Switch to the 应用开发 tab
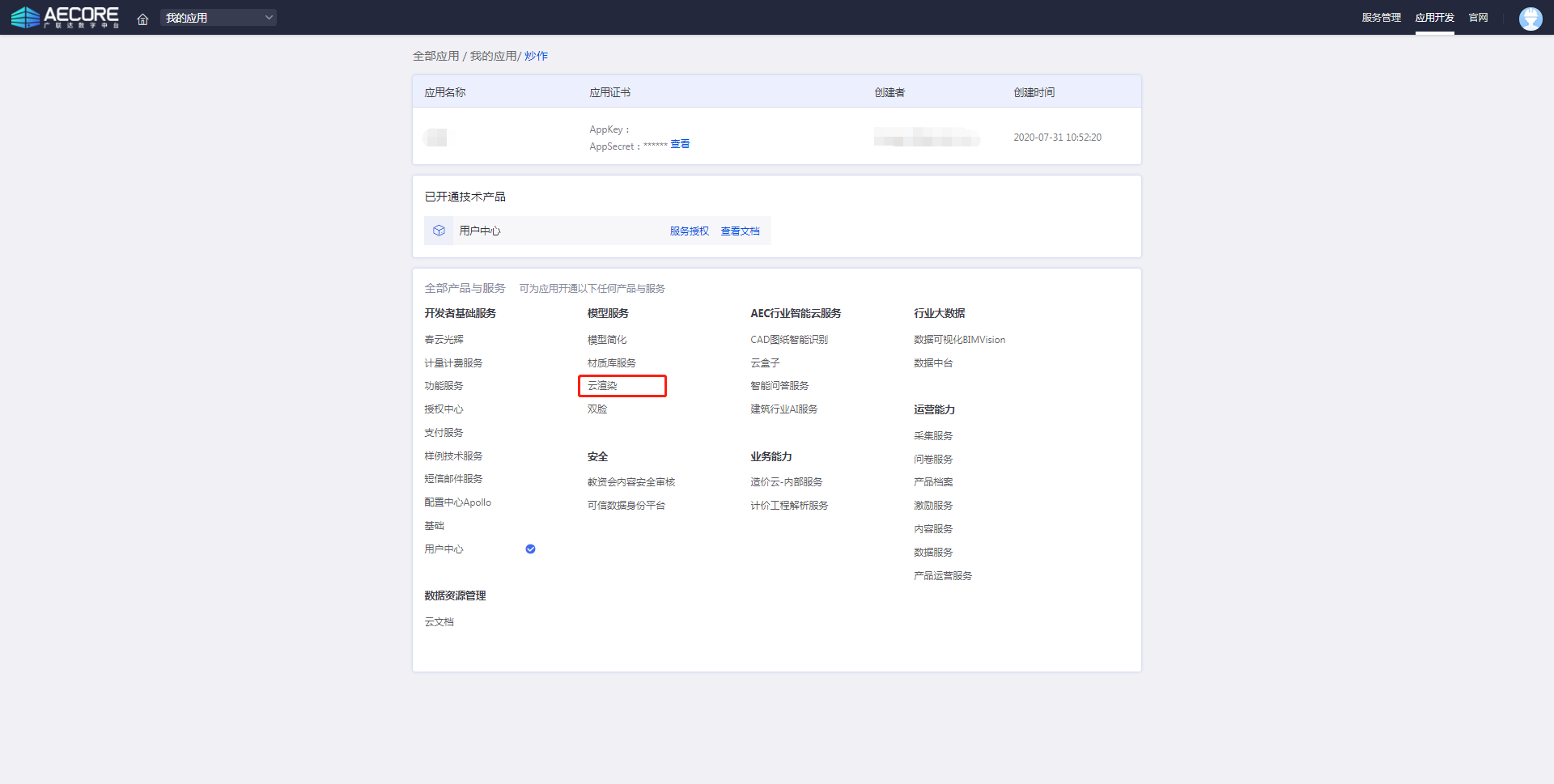This screenshot has width=1554, height=784. (1434, 18)
